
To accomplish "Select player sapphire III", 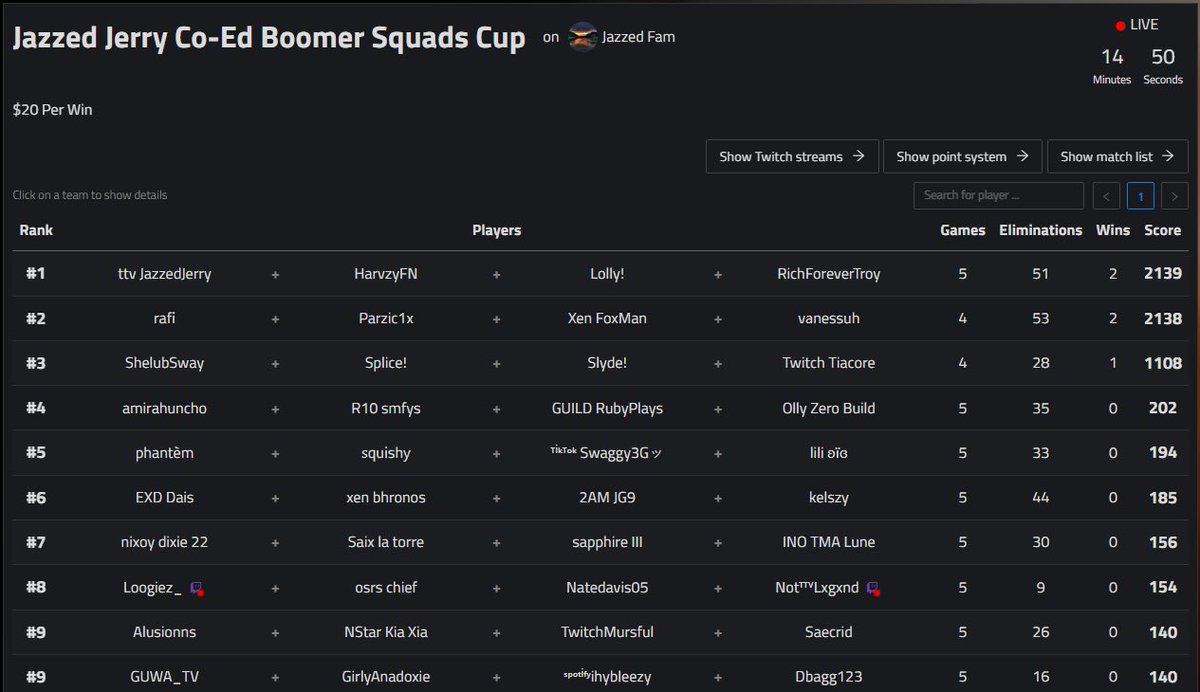I will tap(607, 542).
